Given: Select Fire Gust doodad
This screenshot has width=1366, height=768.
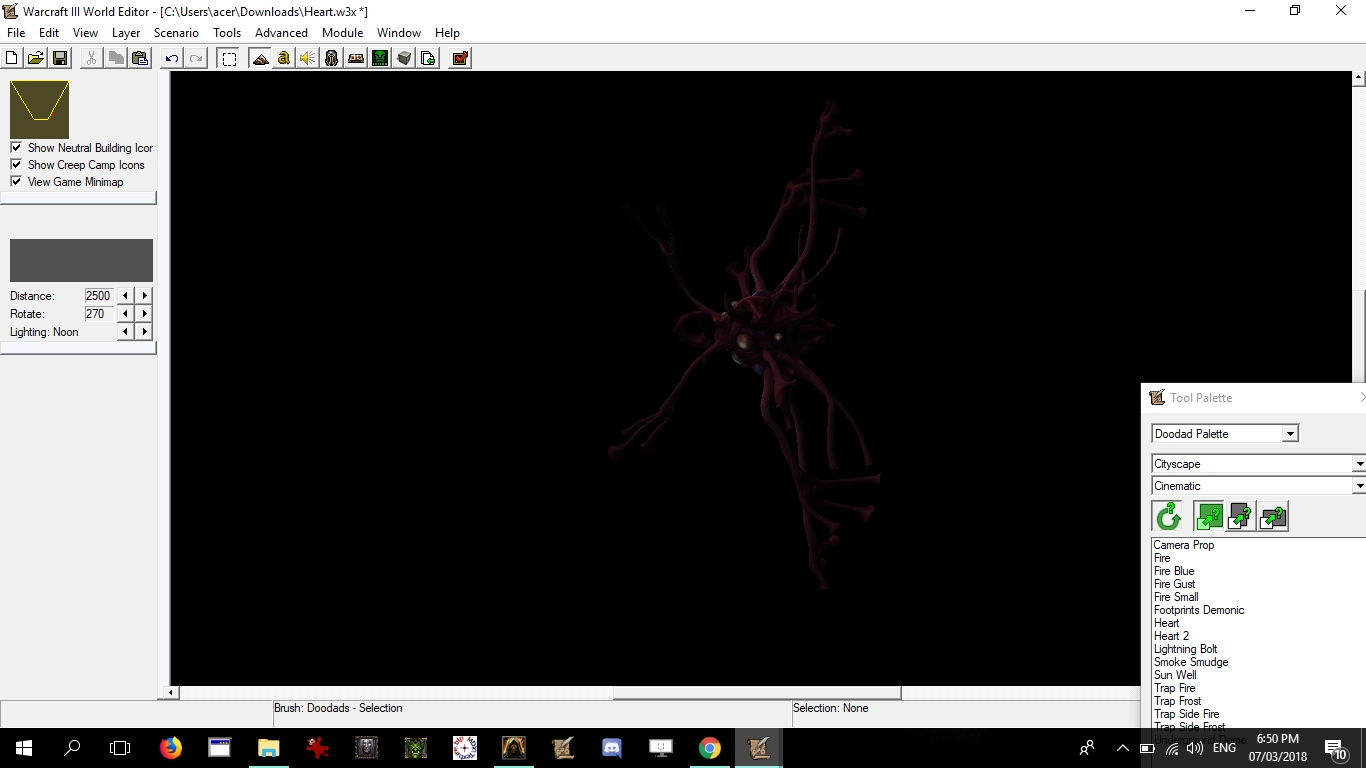Looking at the screenshot, I should (x=1174, y=584).
